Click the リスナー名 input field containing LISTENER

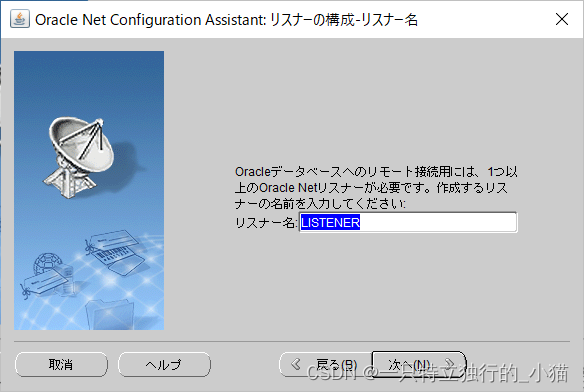[x=408, y=222]
